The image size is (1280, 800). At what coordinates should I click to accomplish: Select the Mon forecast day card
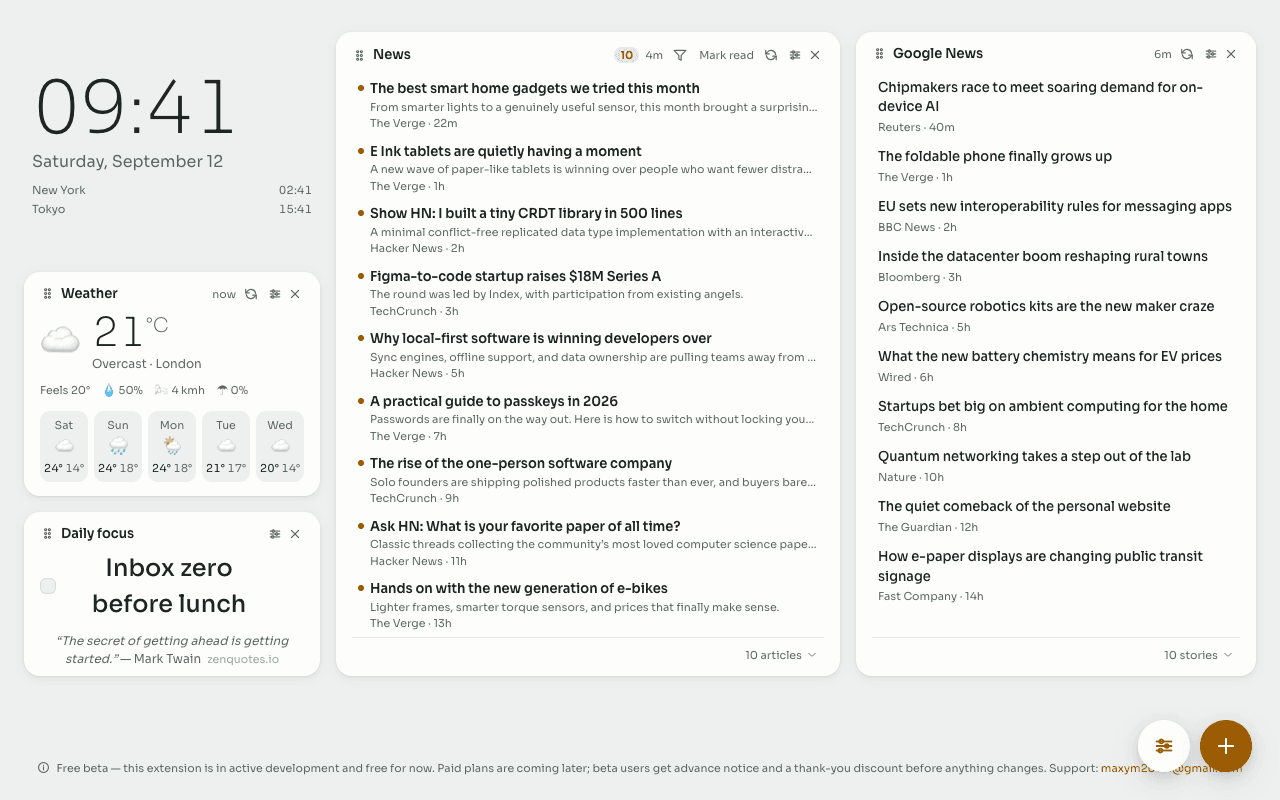point(172,446)
